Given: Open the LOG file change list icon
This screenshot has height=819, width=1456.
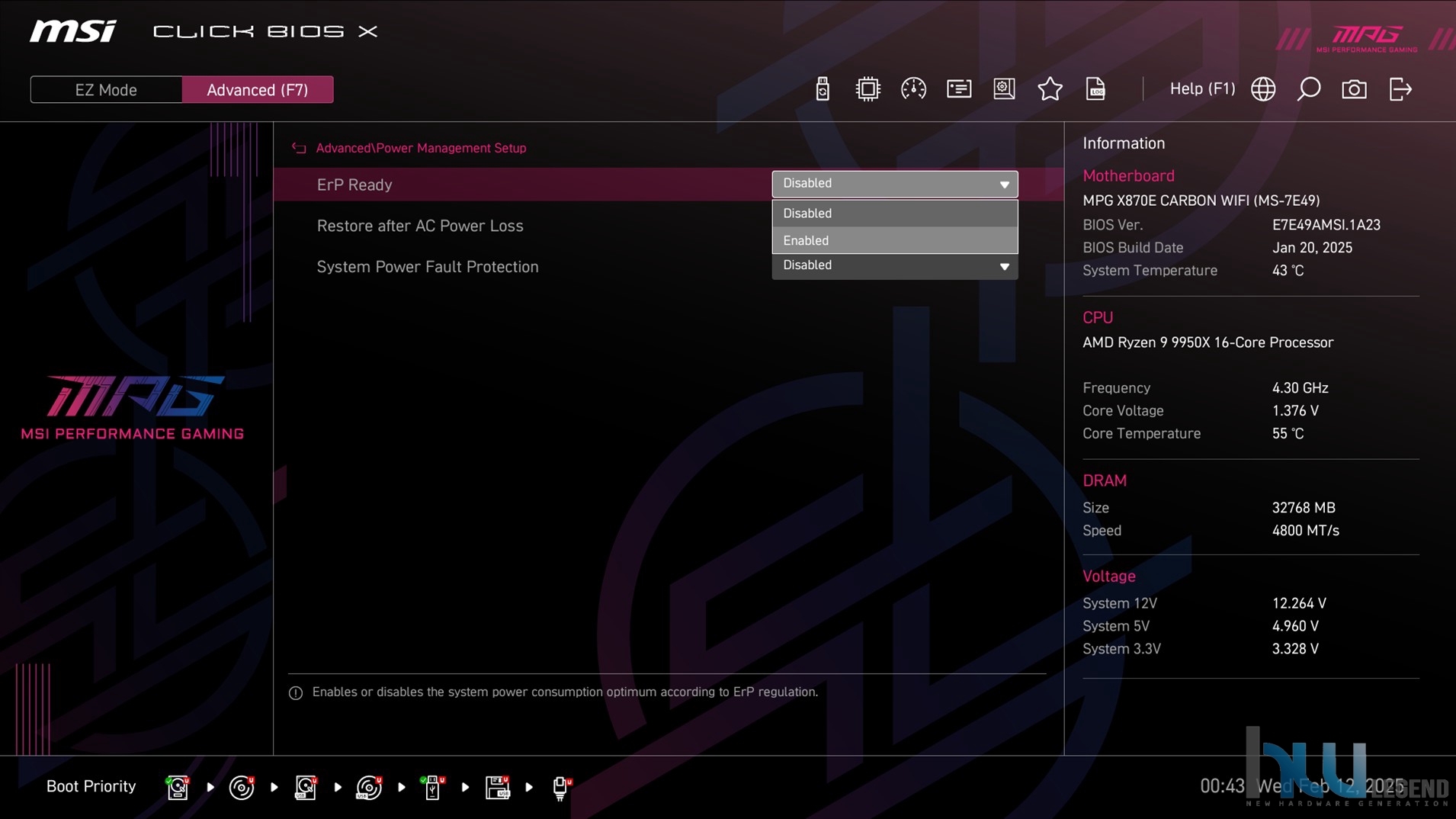Looking at the screenshot, I should 1095,89.
